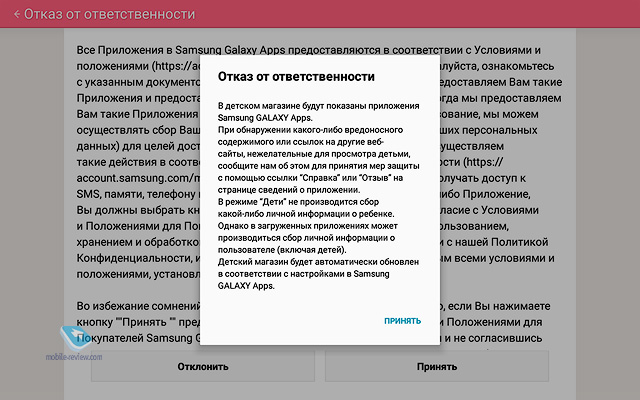640x400 pixels.
Task: Click the header title Отказ от ответственности
Action: point(109,14)
